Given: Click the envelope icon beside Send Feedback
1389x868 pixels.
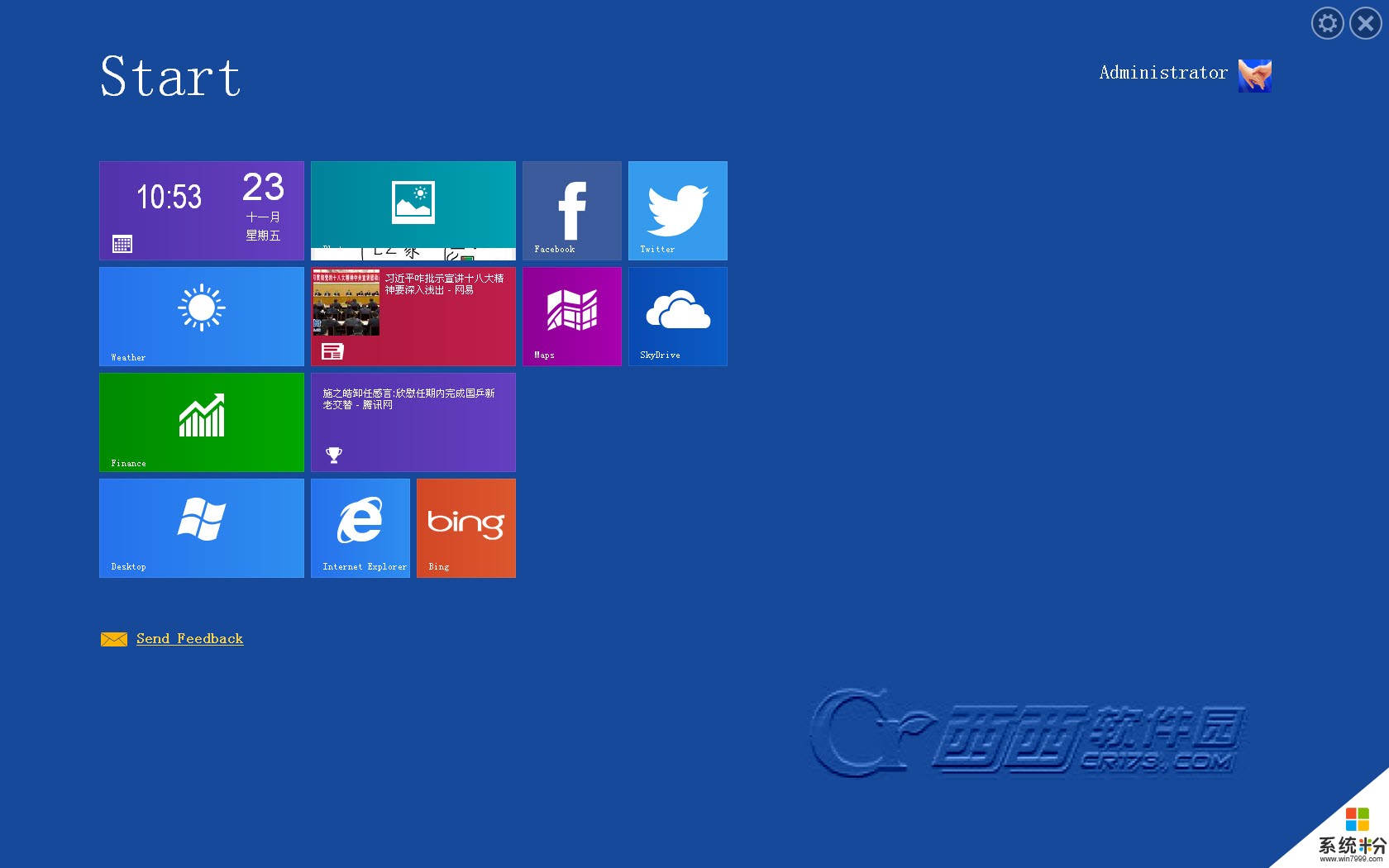Looking at the screenshot, I should tap(113, 639).
